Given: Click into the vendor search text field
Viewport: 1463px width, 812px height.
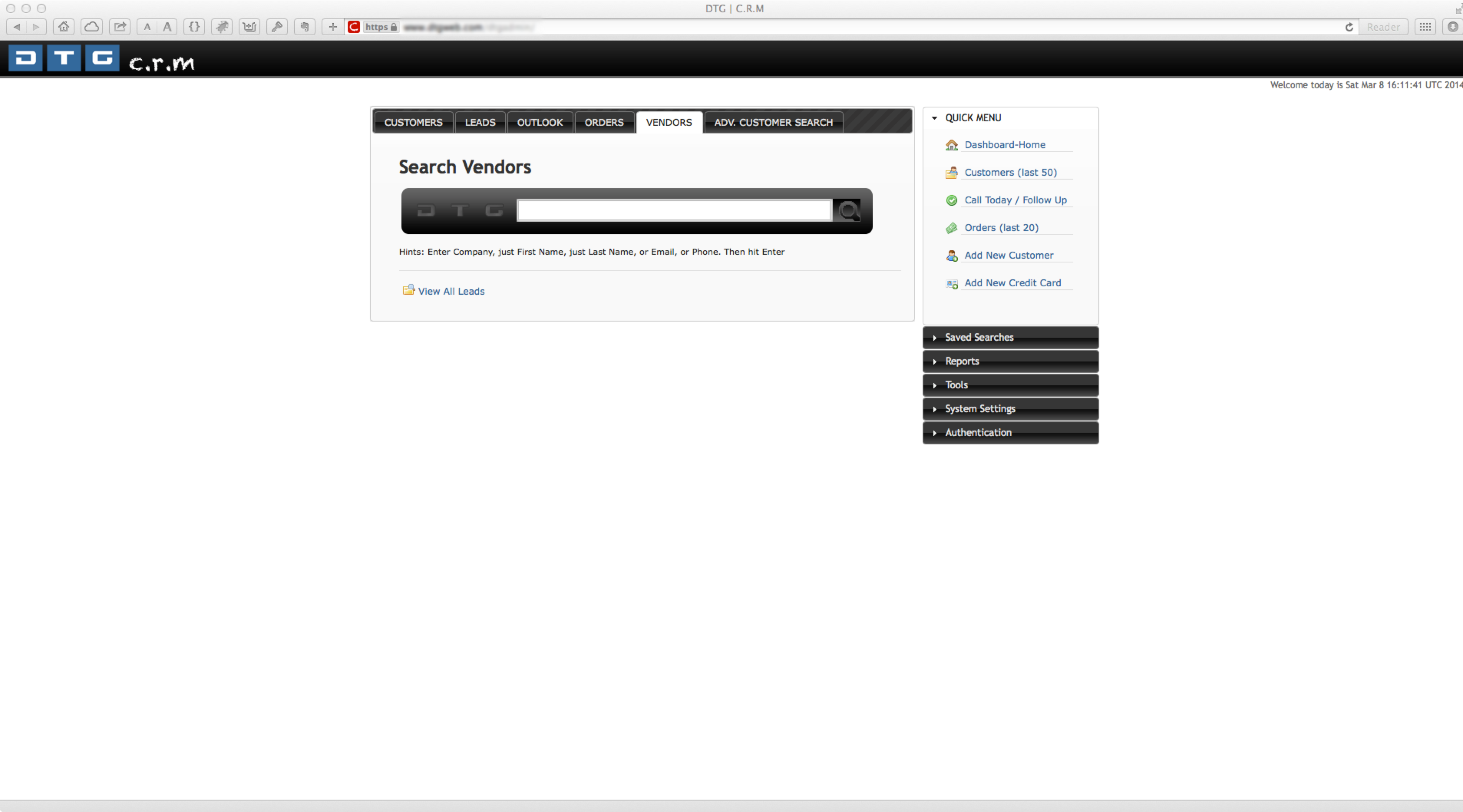Looking at the screenshot, I should click(674, 211).
